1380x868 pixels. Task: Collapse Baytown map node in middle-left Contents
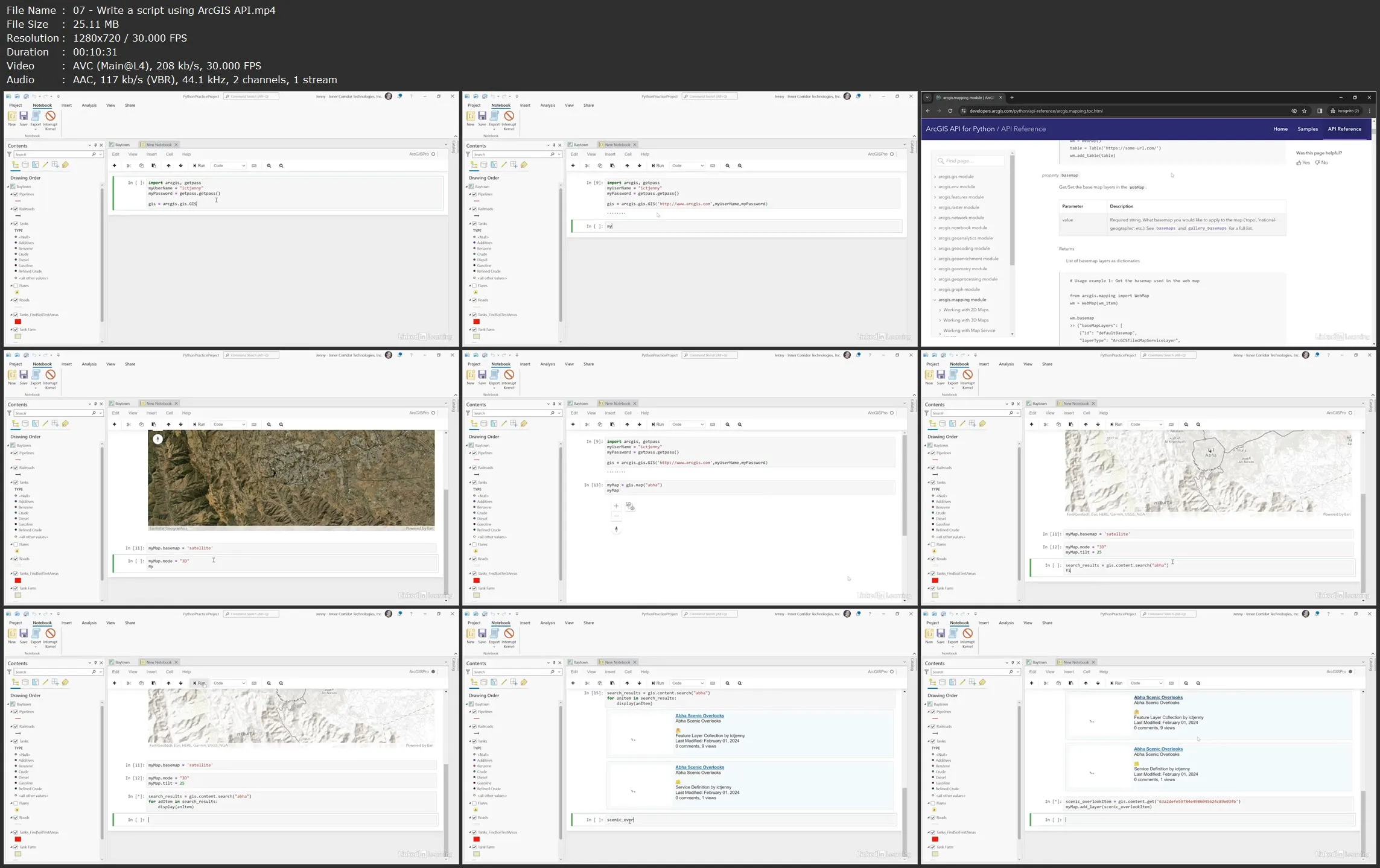point(8,446)
